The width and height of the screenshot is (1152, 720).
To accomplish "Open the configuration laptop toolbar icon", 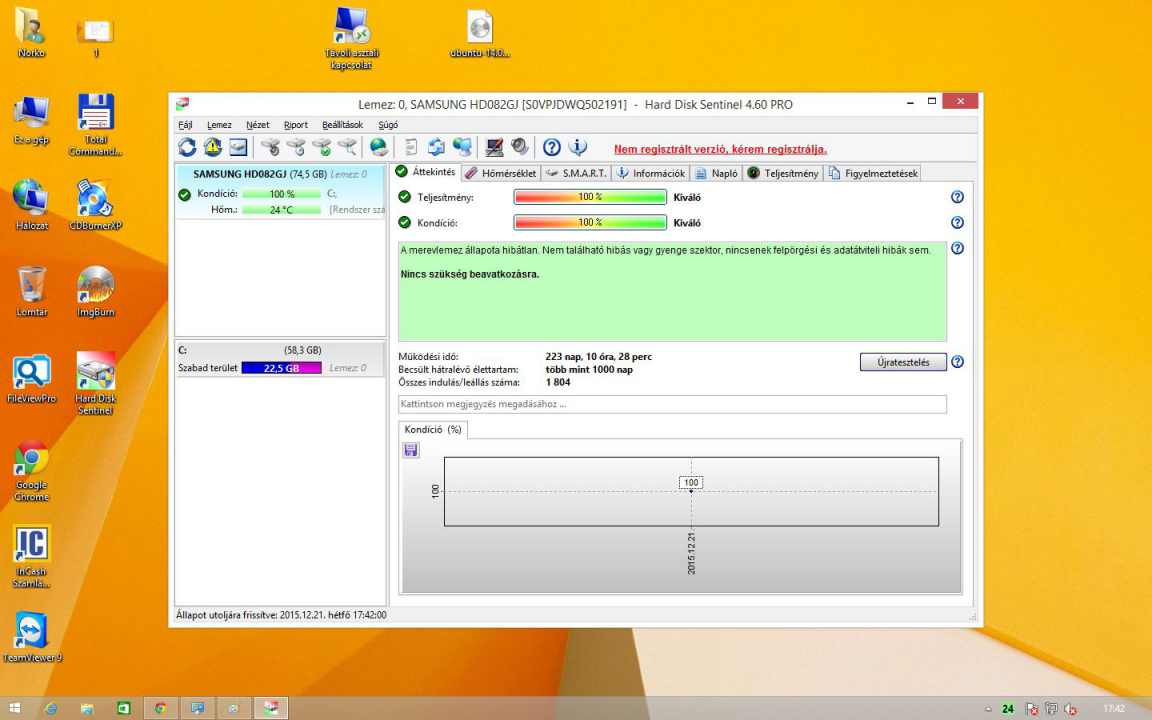I will 494,148.
